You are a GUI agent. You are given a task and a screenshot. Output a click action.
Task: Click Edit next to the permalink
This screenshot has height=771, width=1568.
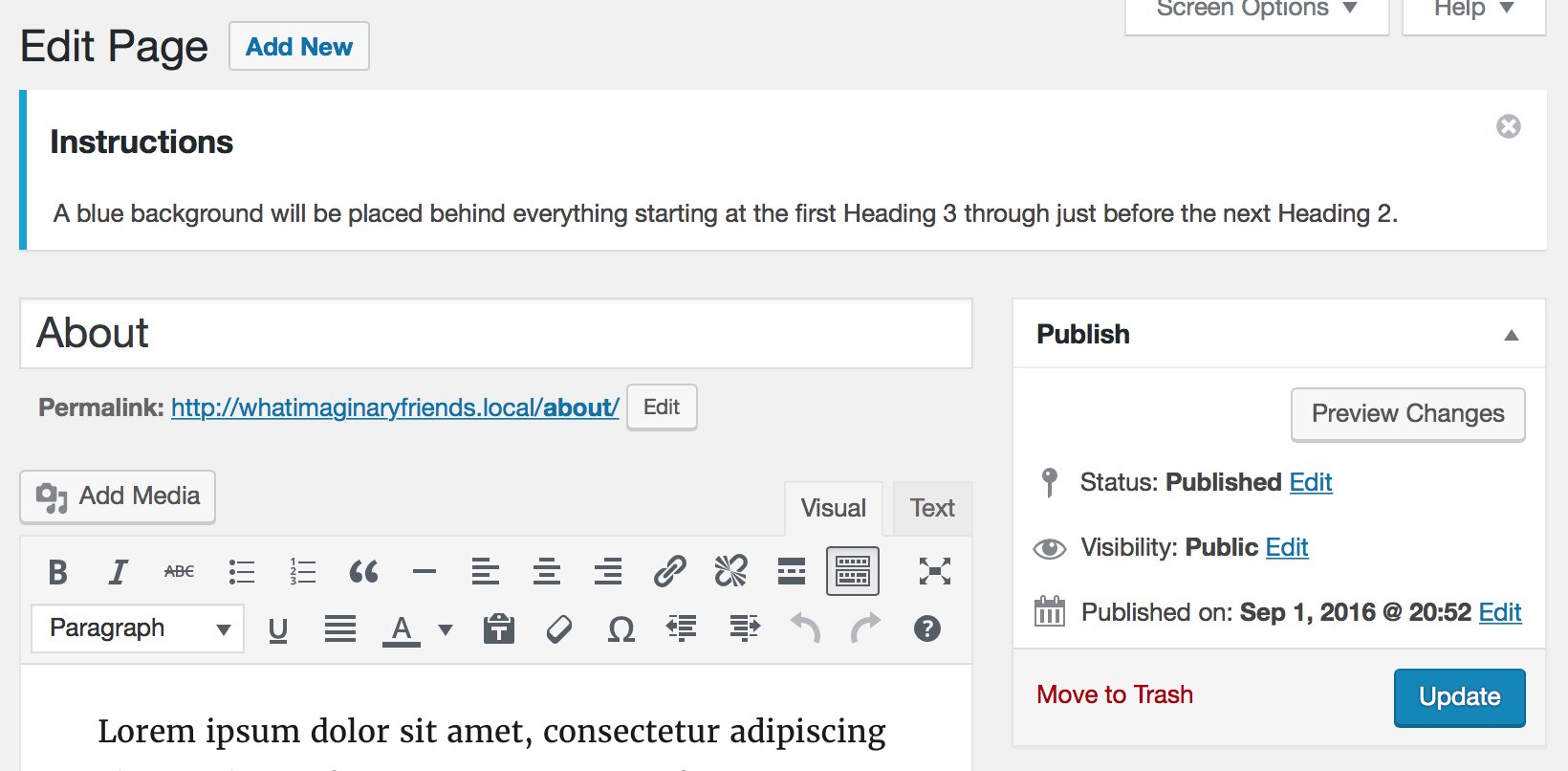(x=662, y=408)
